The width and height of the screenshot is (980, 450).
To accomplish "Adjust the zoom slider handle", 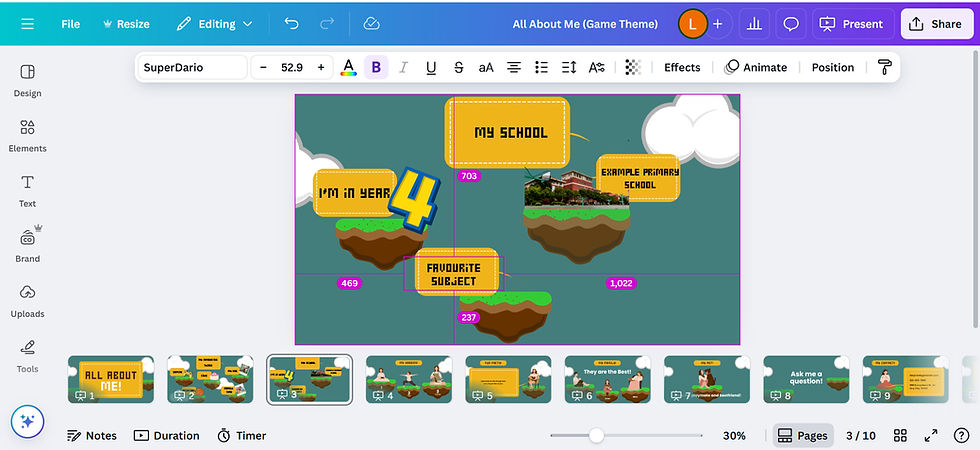I will coord(596,436).
